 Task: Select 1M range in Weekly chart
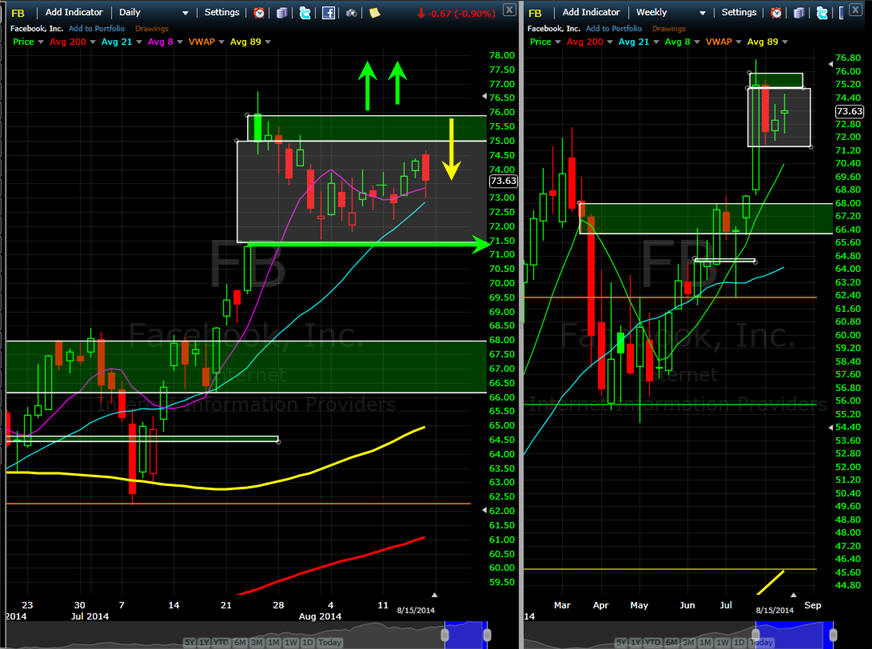pos(705,642)
